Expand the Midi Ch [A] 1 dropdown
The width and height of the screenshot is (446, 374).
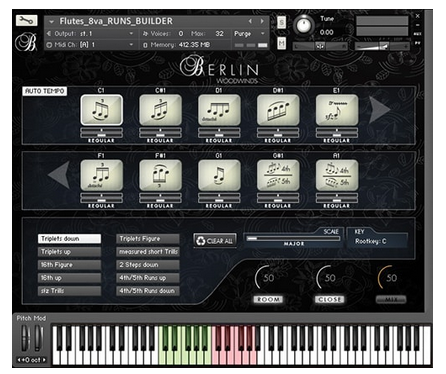(90, 45)
